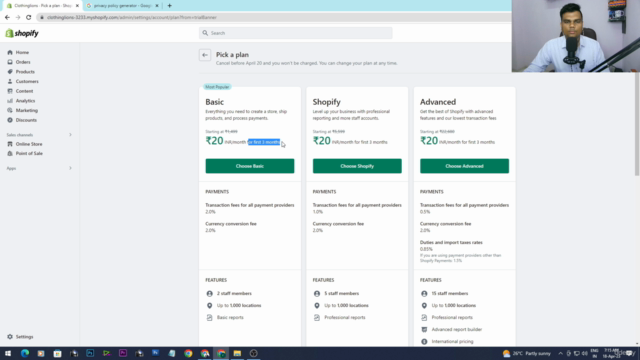The image size is (640, 360).
Task: Click the Choose Shopify button
Action: pos(357,166)
